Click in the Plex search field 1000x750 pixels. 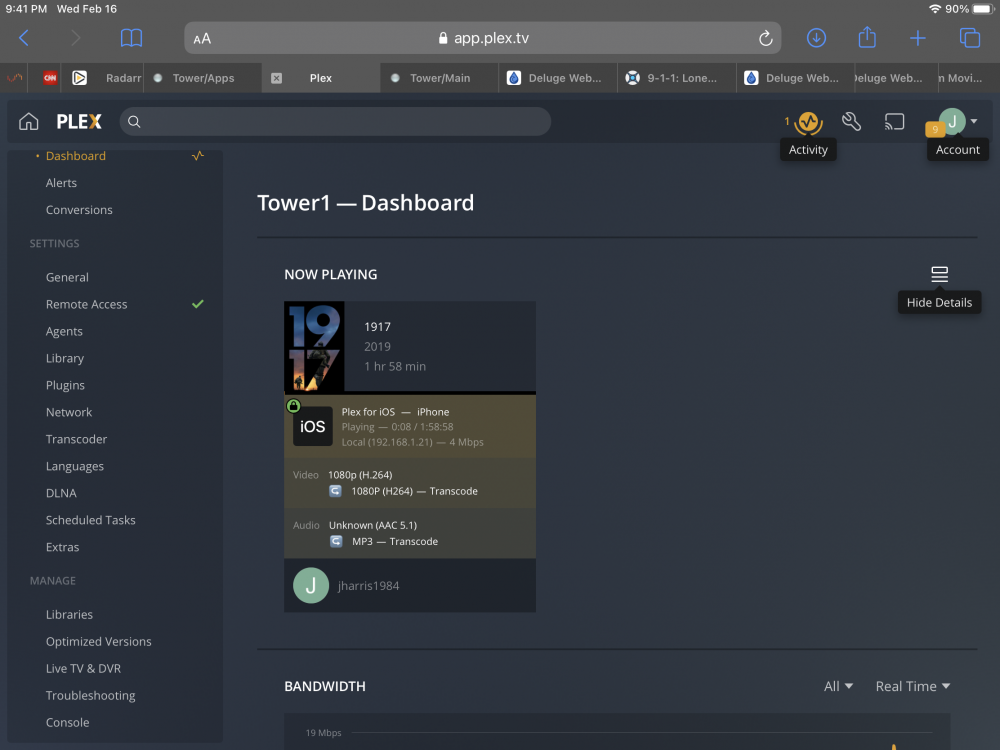pos(335,121)
